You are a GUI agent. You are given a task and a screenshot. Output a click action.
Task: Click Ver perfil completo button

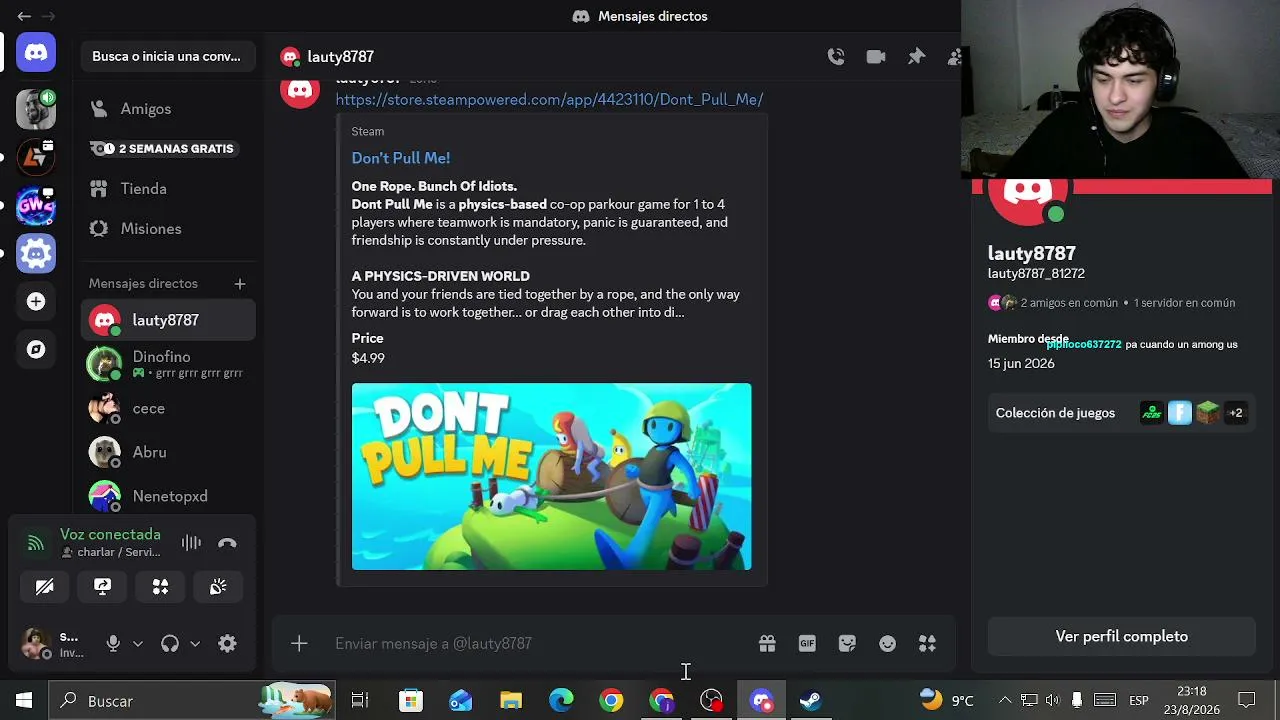(x=1121, y=637)
